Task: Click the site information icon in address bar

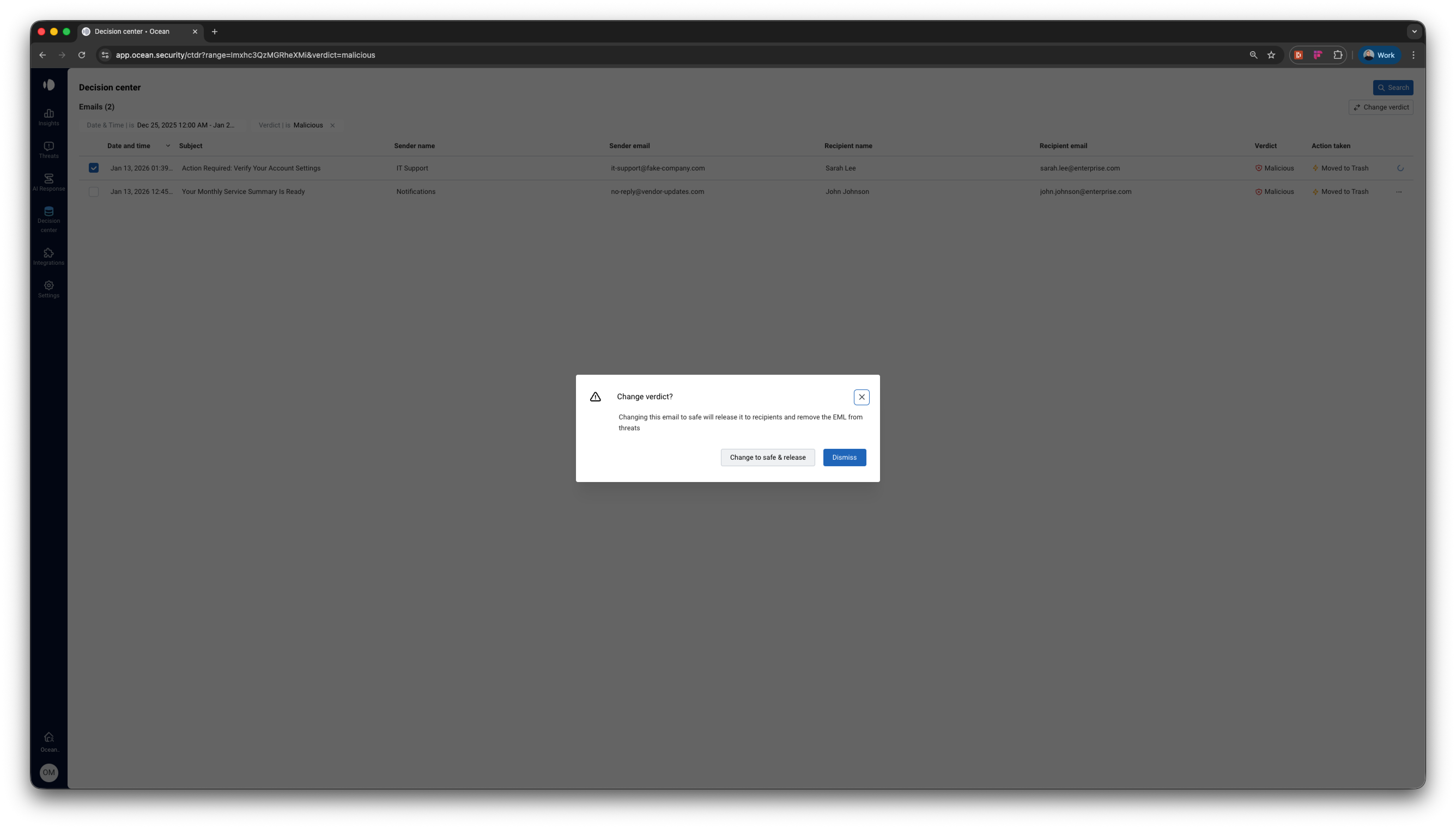Action: point(105,55)
